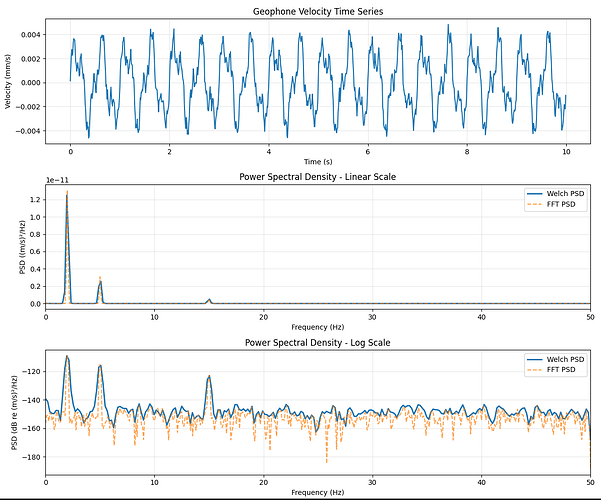This screenshot has height=500, width=601.
Task: Click the tallest peak in the linear PSD plot
Action: coord(67,194)
